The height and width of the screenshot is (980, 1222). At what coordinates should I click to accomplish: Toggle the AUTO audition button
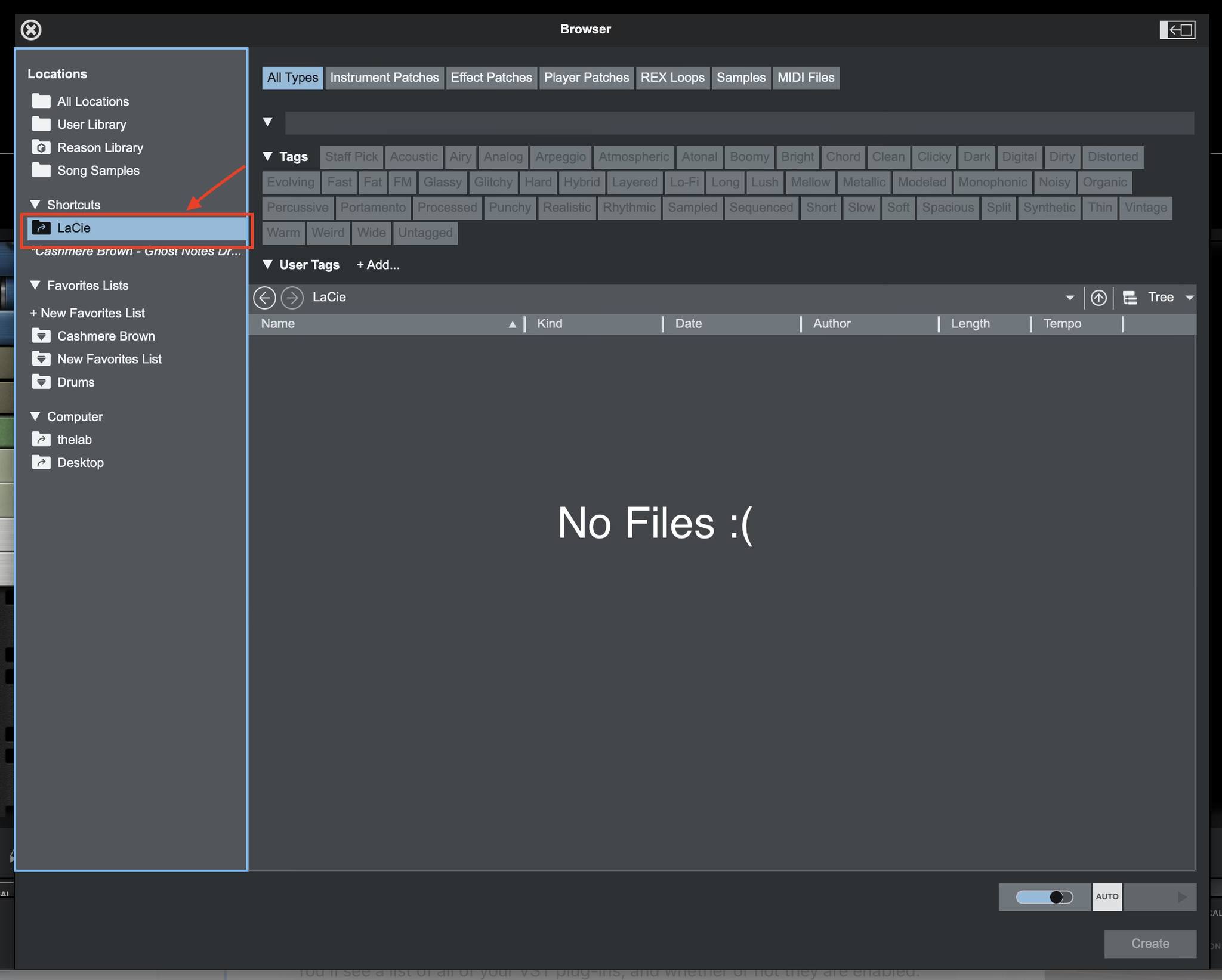(1107, 897)
